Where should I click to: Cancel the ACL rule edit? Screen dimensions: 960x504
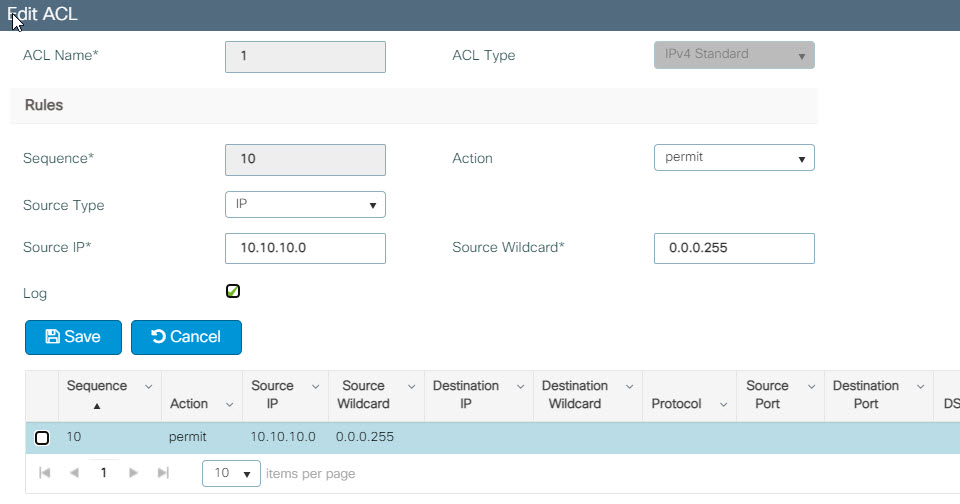186,337
